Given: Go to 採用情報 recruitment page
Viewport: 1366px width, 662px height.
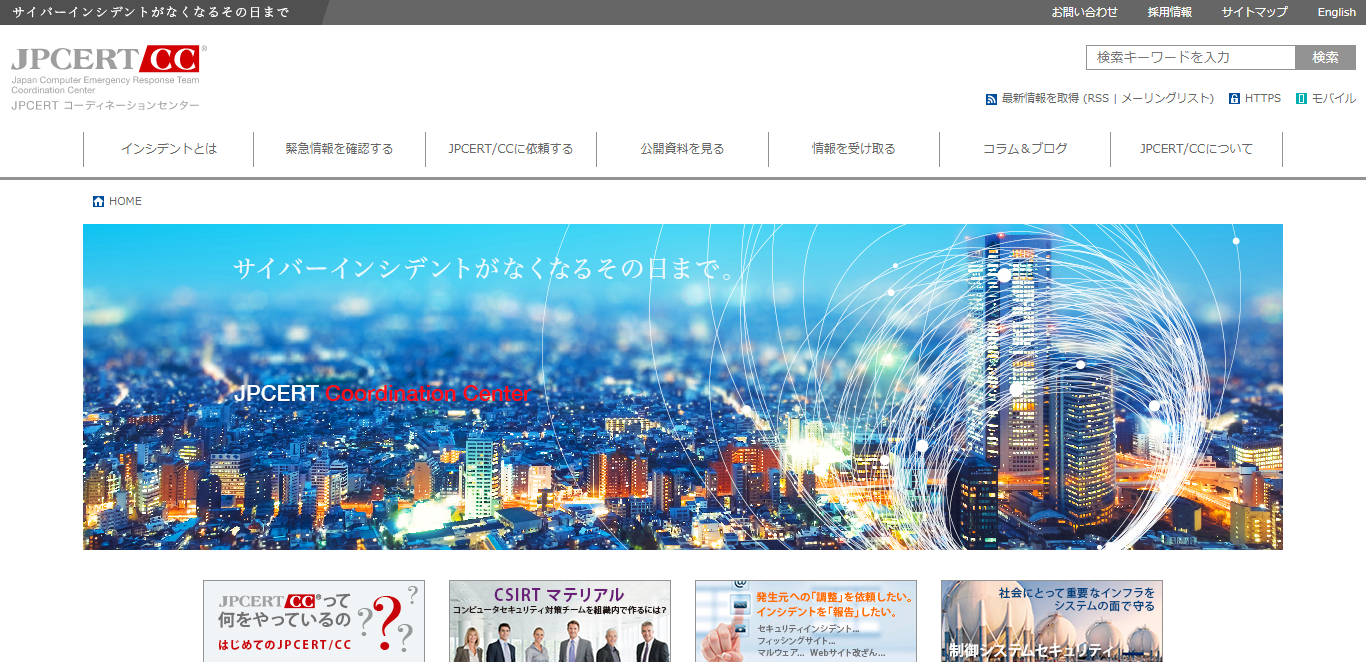Looking at the screenshot, I should (1170, 12).
